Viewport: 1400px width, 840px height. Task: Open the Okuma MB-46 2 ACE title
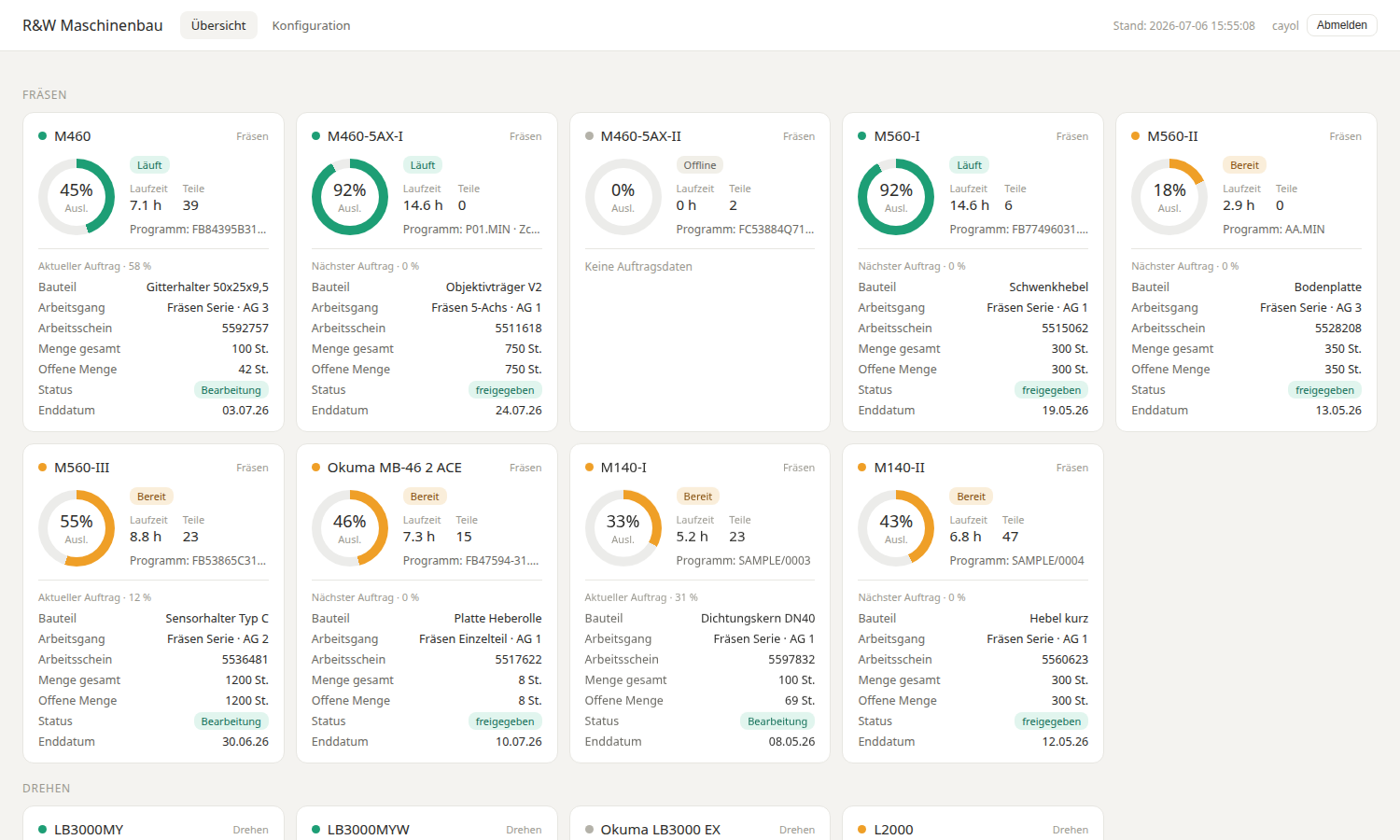[394, 468]
